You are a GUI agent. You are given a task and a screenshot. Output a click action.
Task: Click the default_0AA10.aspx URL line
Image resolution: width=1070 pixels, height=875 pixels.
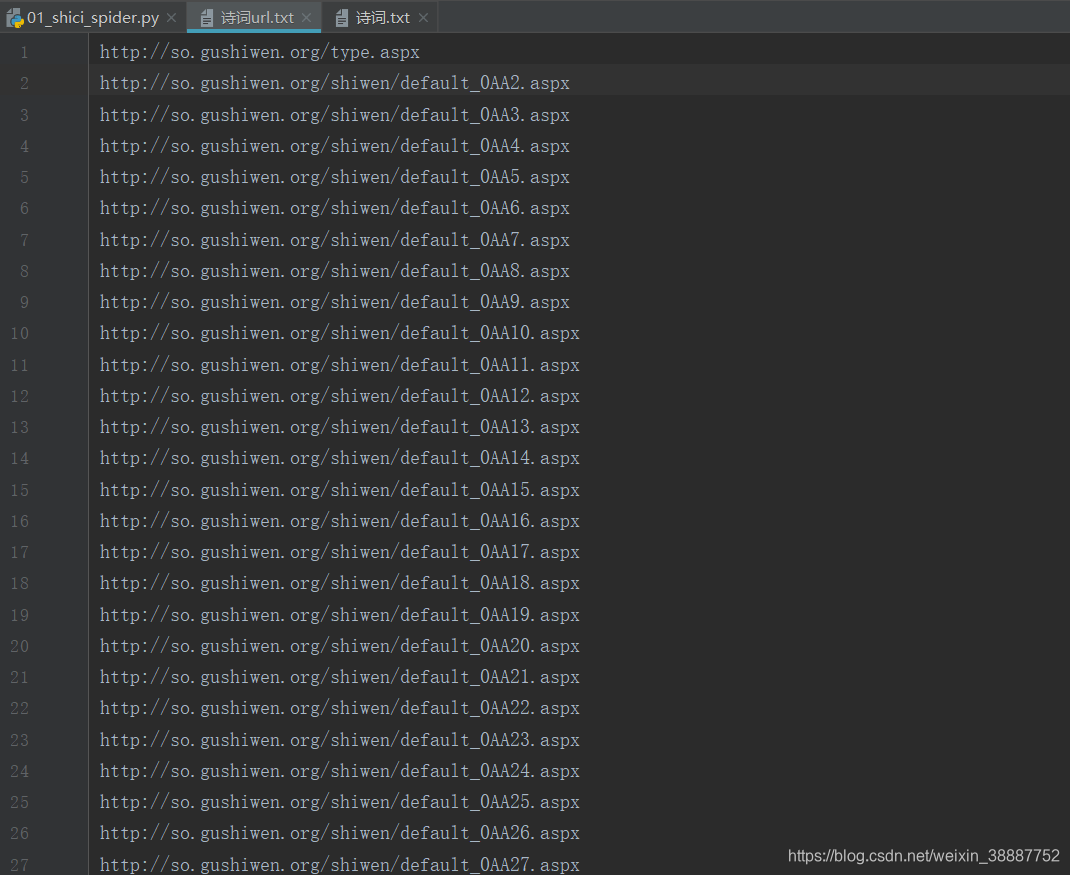(x=340, y=333)
